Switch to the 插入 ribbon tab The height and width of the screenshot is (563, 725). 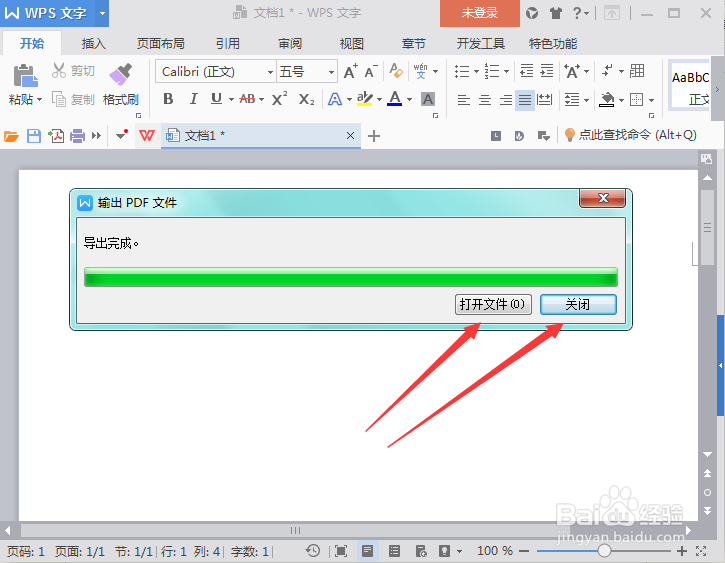93,43
